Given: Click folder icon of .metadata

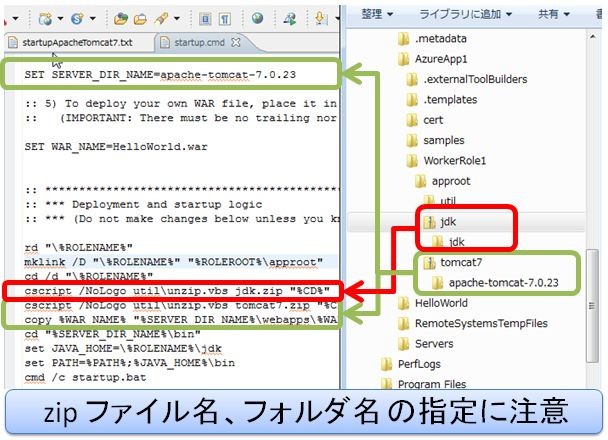Looking at the screenshot, I should click(404, 39).
